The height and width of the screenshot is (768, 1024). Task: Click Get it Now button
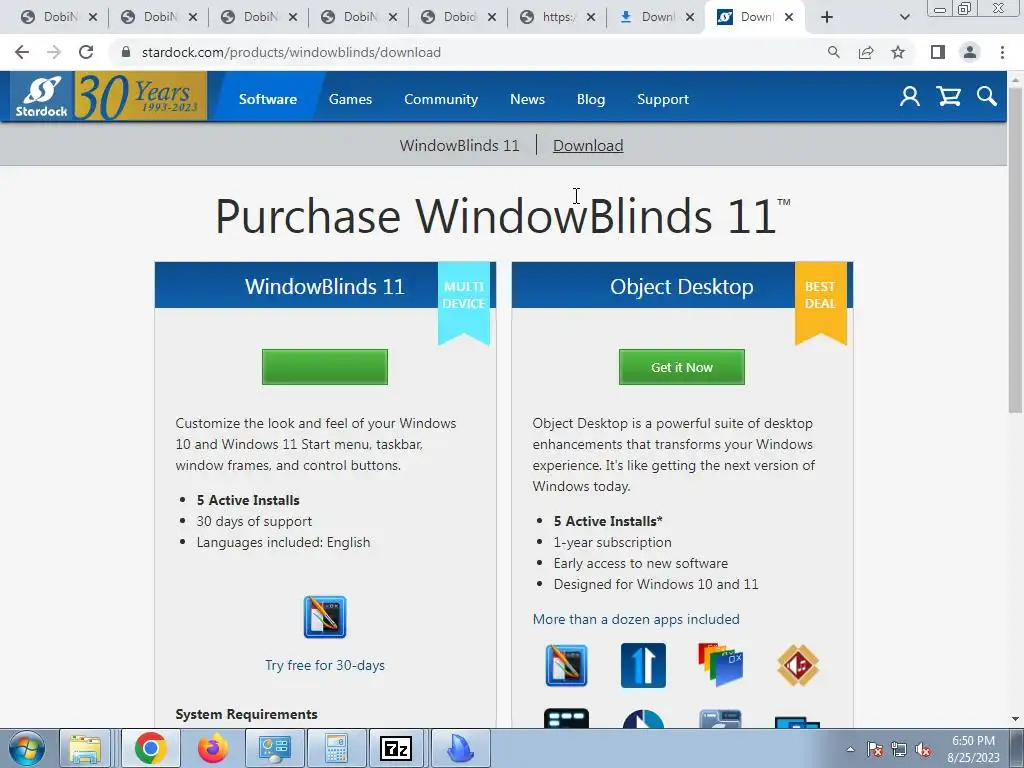pyautogui.click(x=682, y=367)
